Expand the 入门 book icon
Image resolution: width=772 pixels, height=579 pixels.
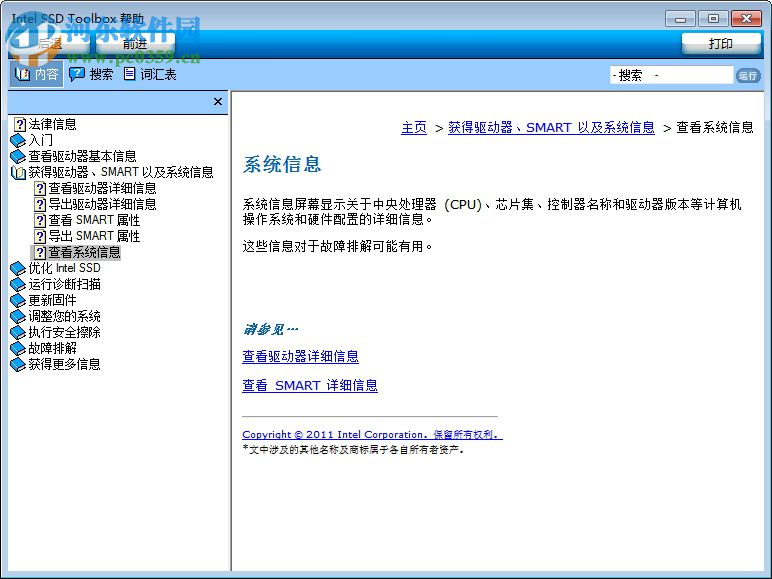point(18,140)
